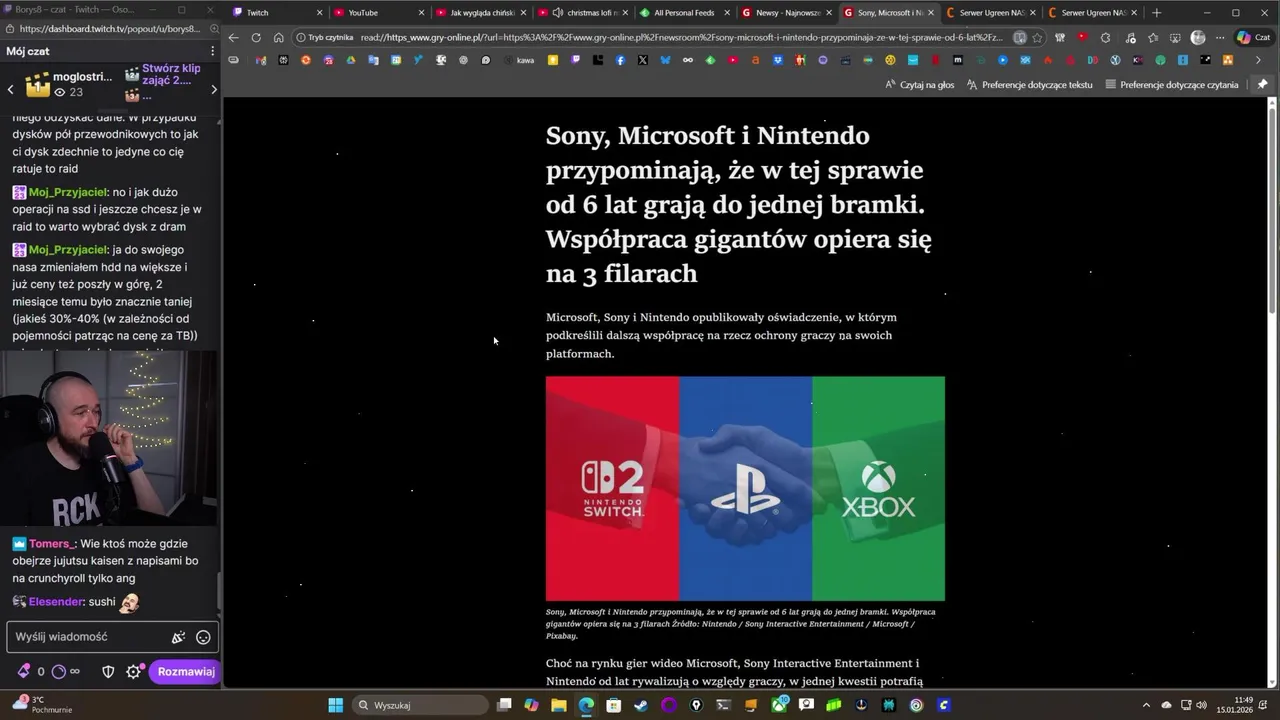The height and width of the screenshot is (720, 1280).
Task: Open Preferencje dotyczące czytania
Action: [x=1172, y=85]
